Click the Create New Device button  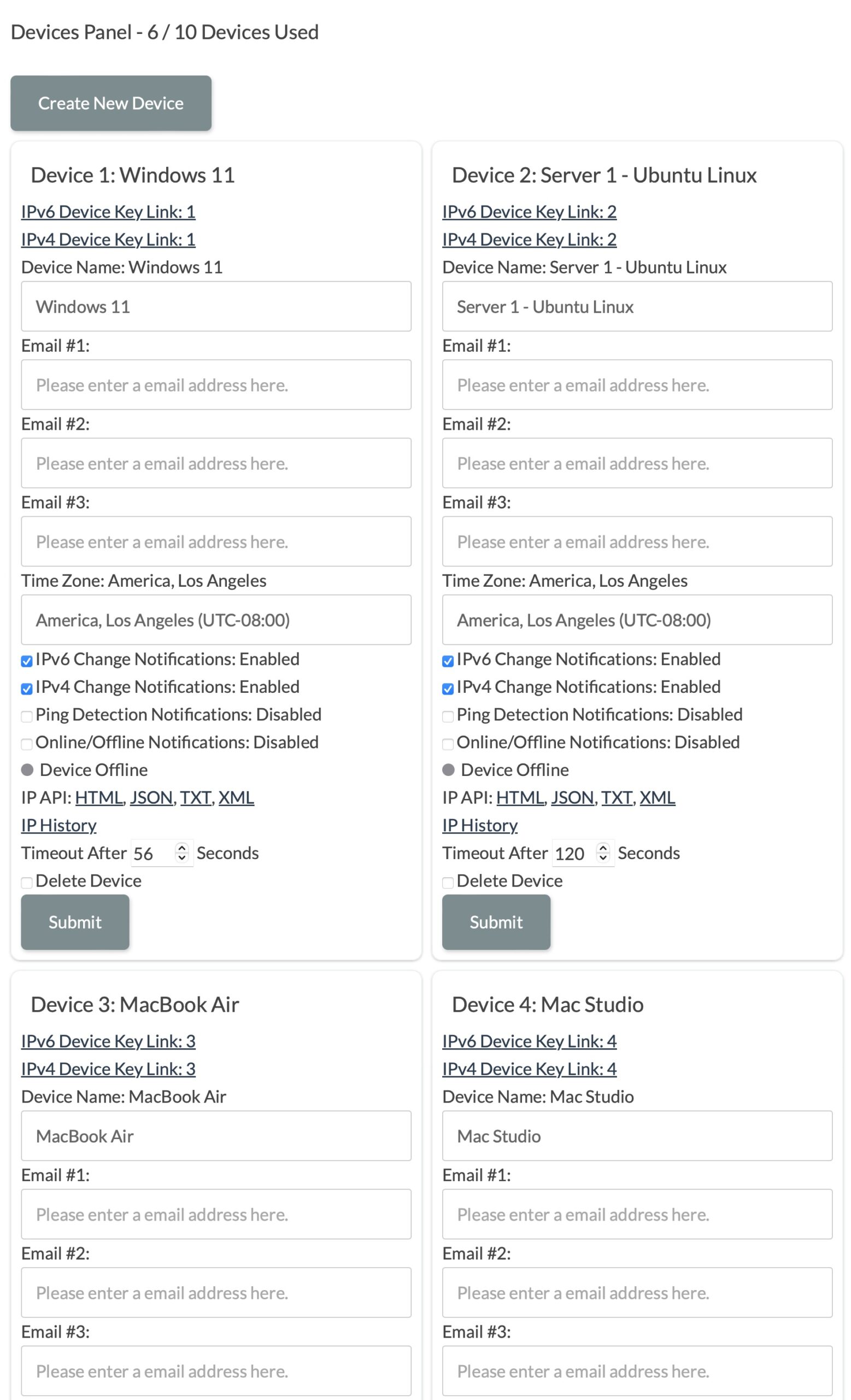point(111,103)
